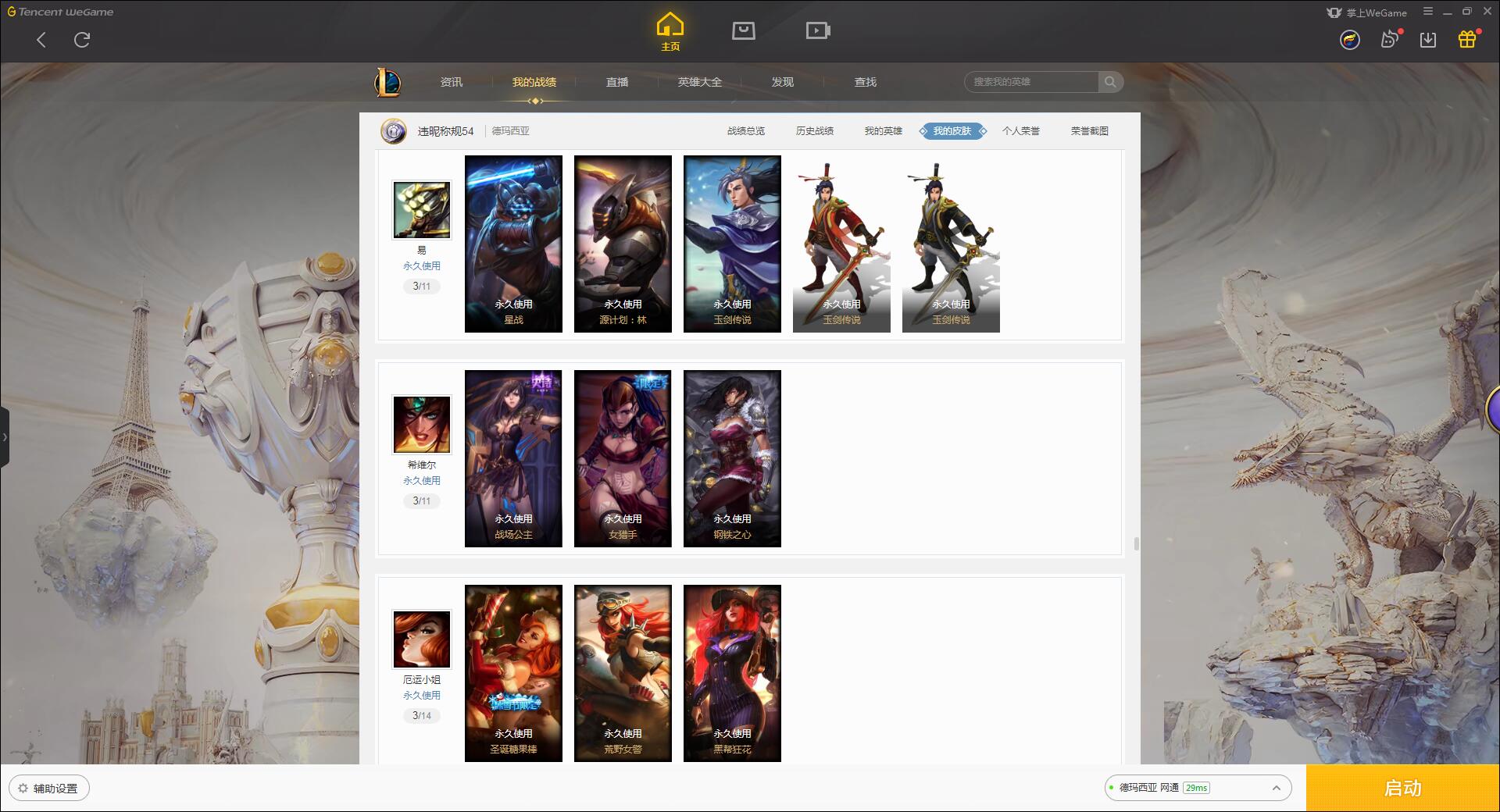Click the 易 champion portrait icon

click(x=422, y=210)
